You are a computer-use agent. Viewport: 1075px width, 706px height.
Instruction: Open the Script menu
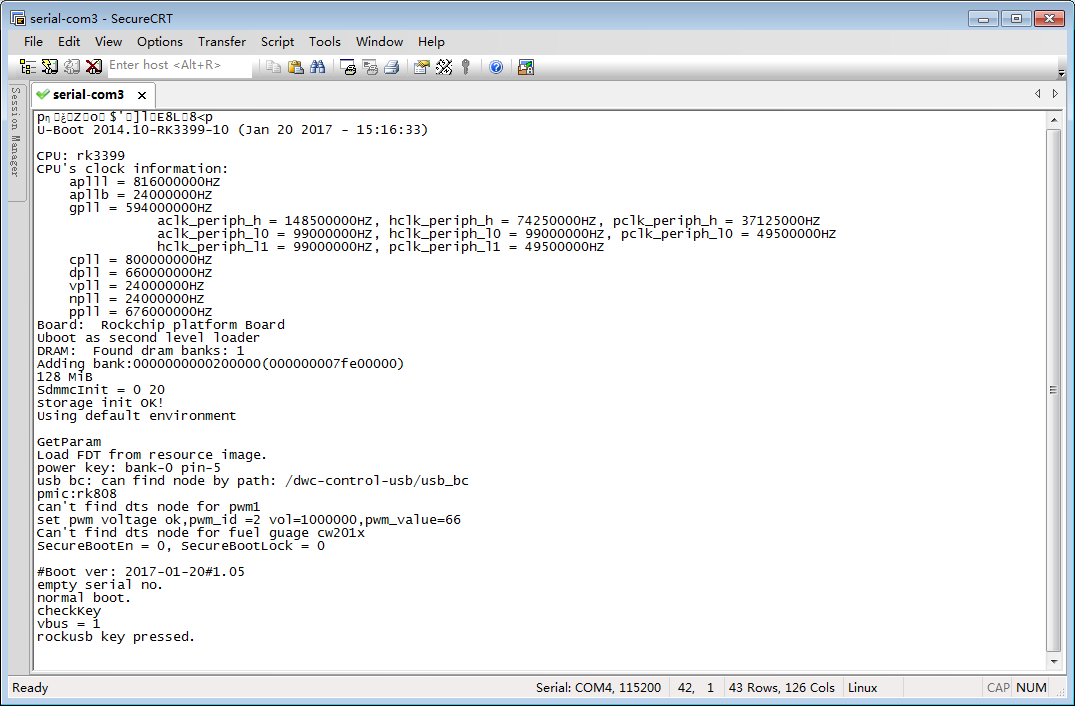click(277, 41)
